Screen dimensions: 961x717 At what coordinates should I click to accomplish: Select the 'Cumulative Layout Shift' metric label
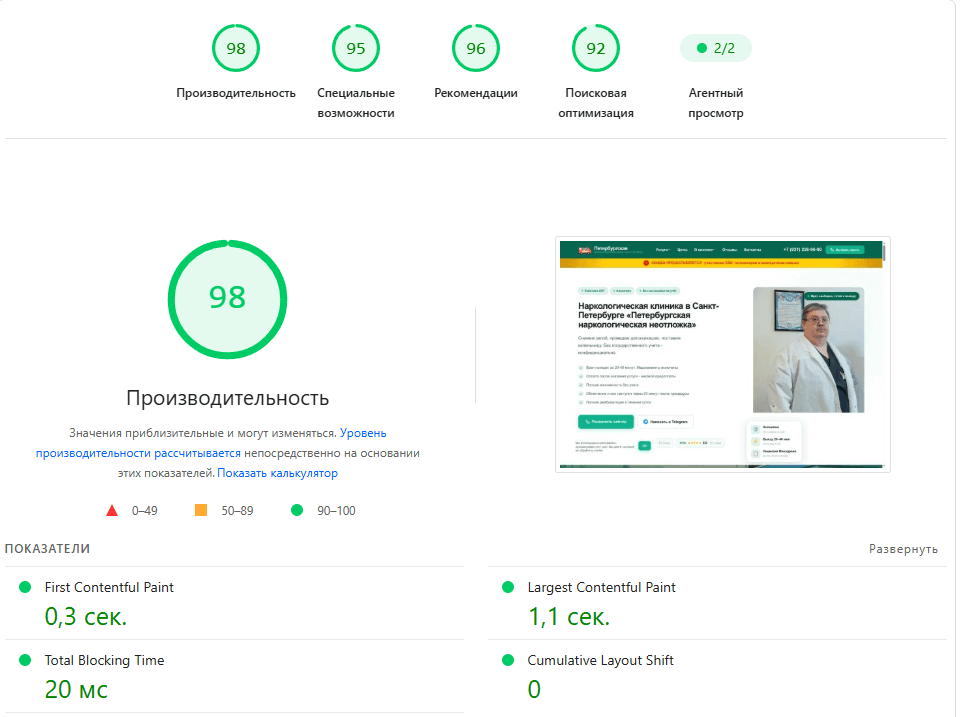pos(601,660)
